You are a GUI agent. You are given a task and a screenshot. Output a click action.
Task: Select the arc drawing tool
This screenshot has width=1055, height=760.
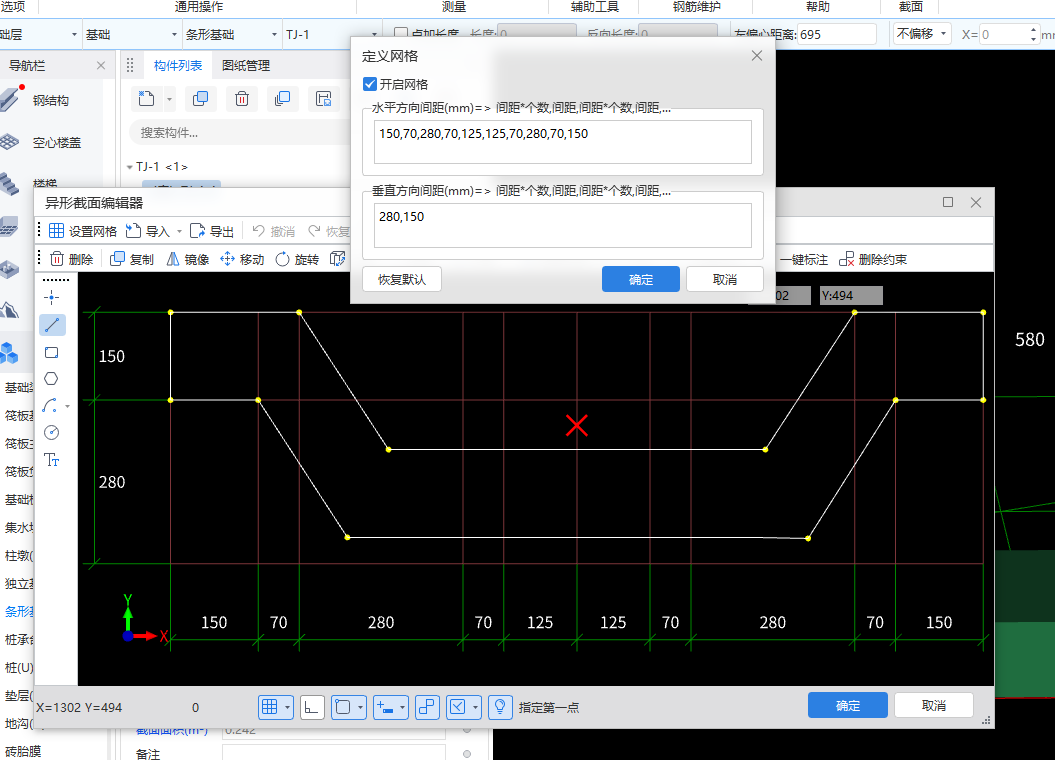pyautogui.click(x=50, y=406)
